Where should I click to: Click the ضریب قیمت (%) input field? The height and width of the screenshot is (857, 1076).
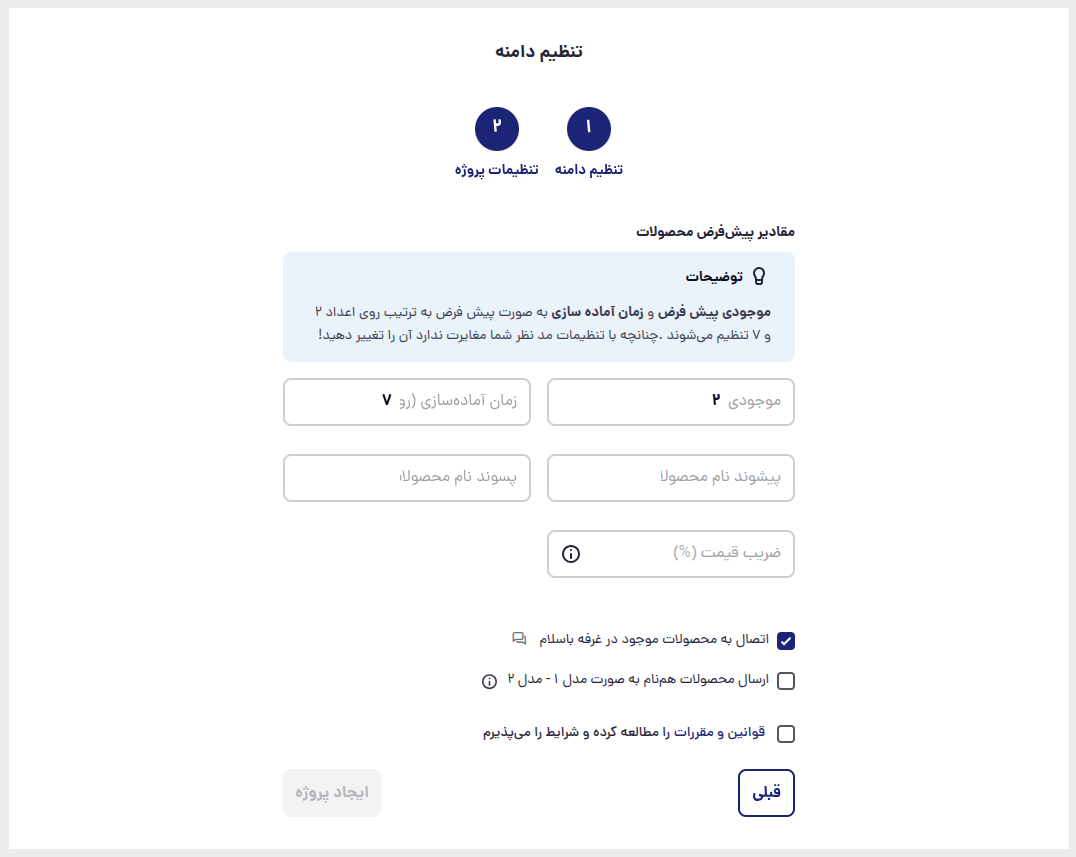(x=670, y=554)
